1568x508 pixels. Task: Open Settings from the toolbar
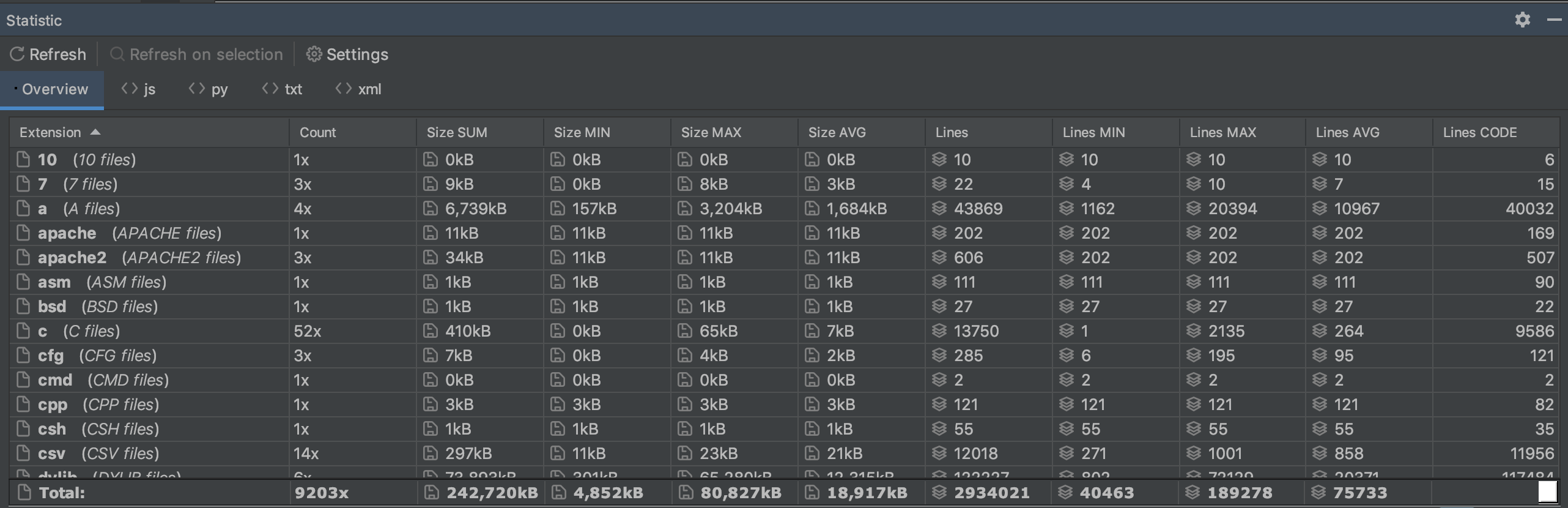(347, 54)
